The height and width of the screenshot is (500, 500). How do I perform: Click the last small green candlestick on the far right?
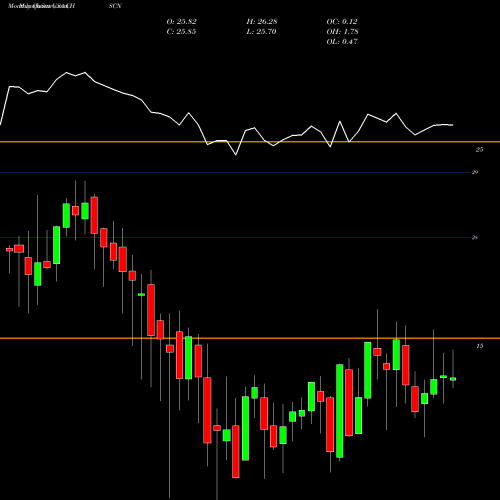pyautogui.click(x=453, y=379)
